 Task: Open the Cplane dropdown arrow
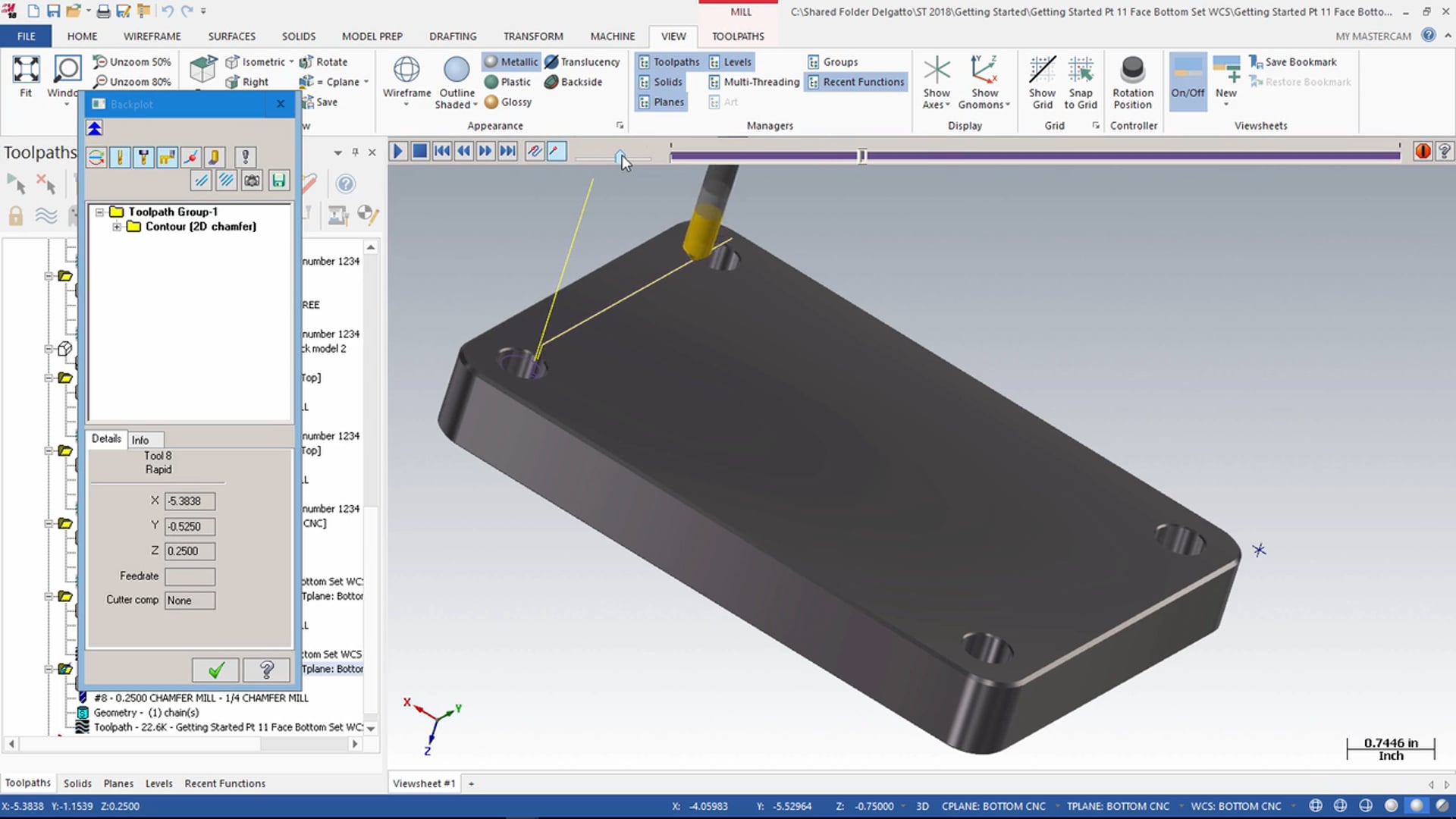366,82
